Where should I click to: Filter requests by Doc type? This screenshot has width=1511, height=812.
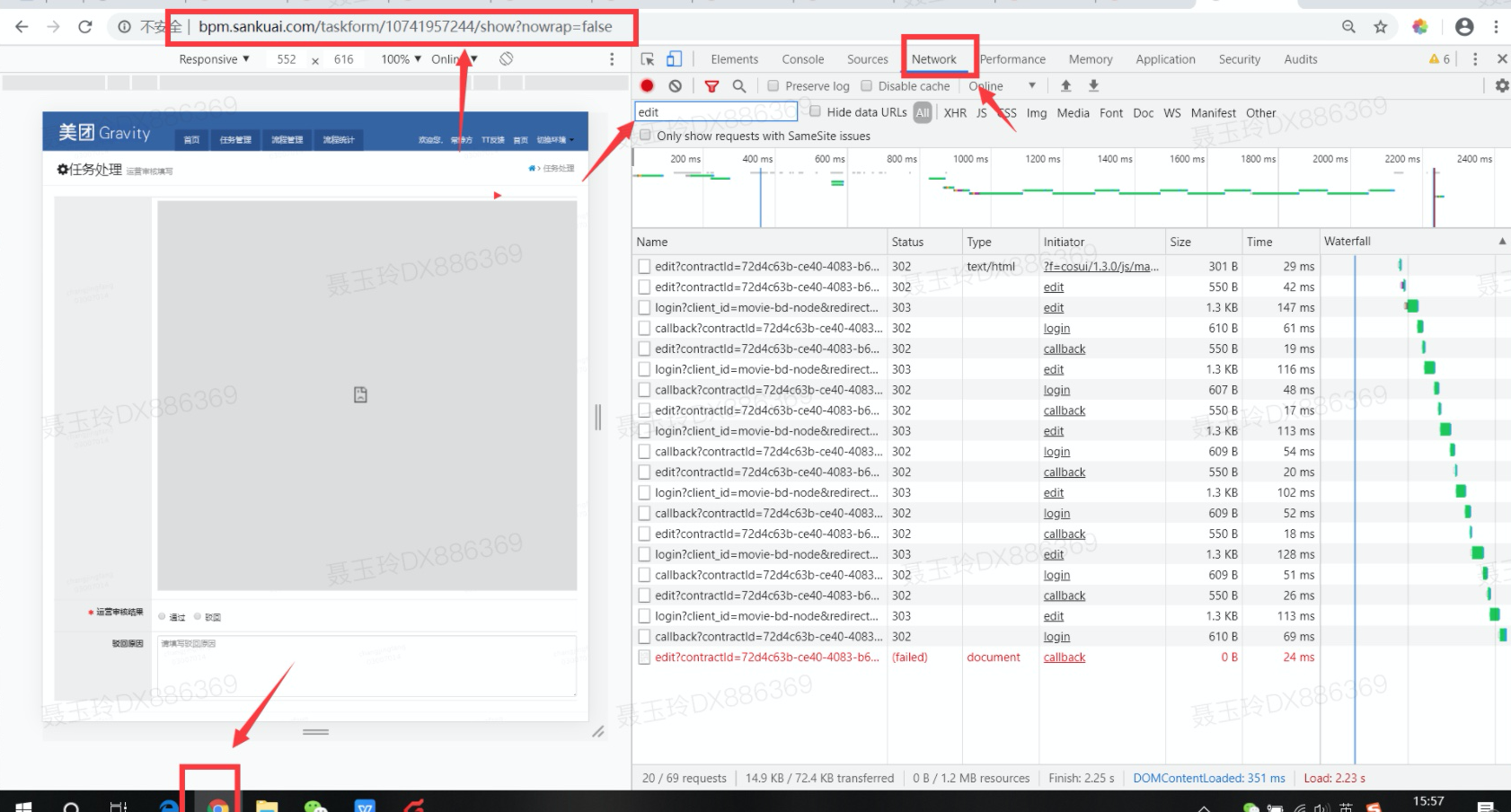(1143, 112)
